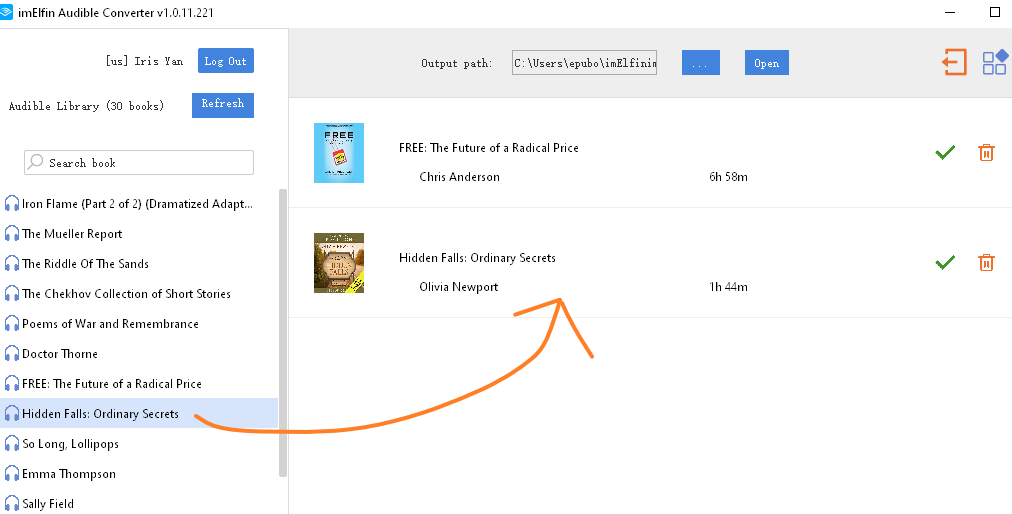Delete FREE: The Future of a Radical Price
1012x514 pixels.
[x=986, y=152]
